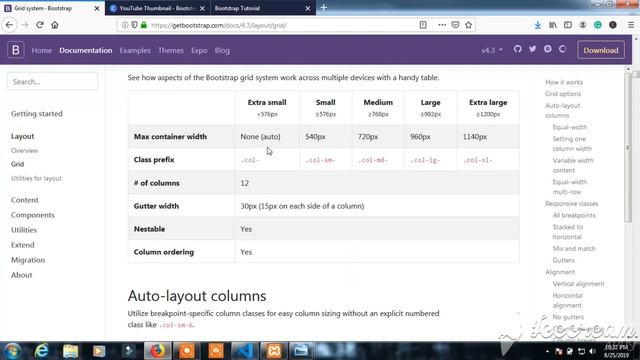
Task: Open Themes in the Bootstrap navbar
Action: pyautogui.click(x=171, y=50)
